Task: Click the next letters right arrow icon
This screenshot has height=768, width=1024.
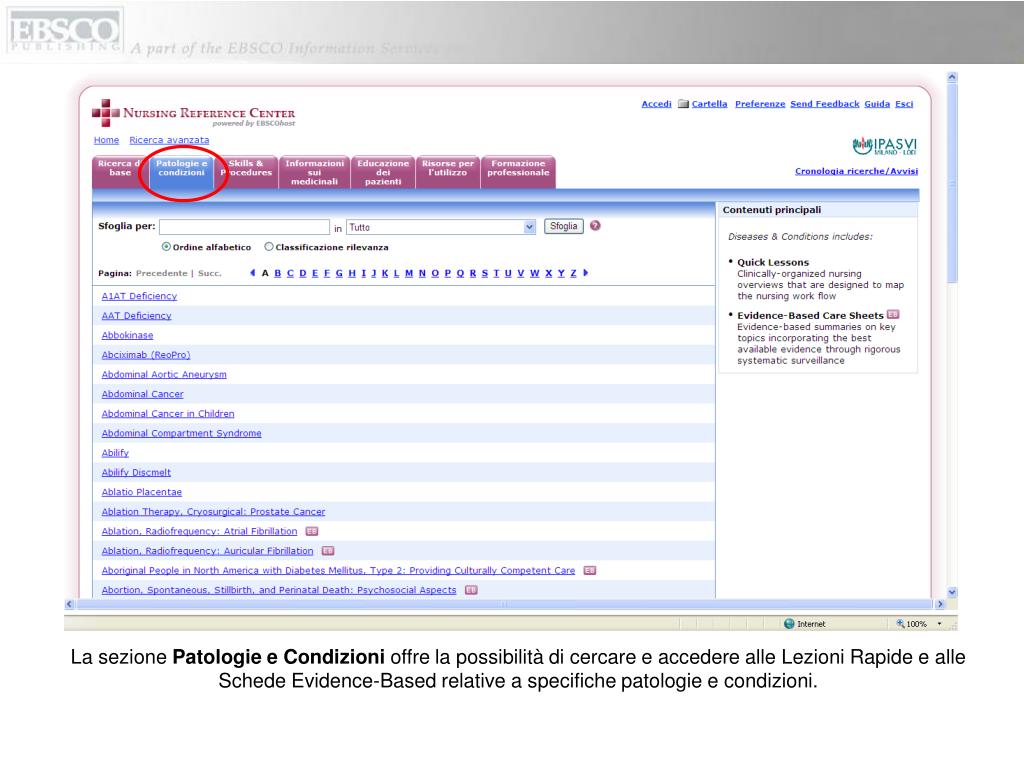Action: tap(586, 273)
